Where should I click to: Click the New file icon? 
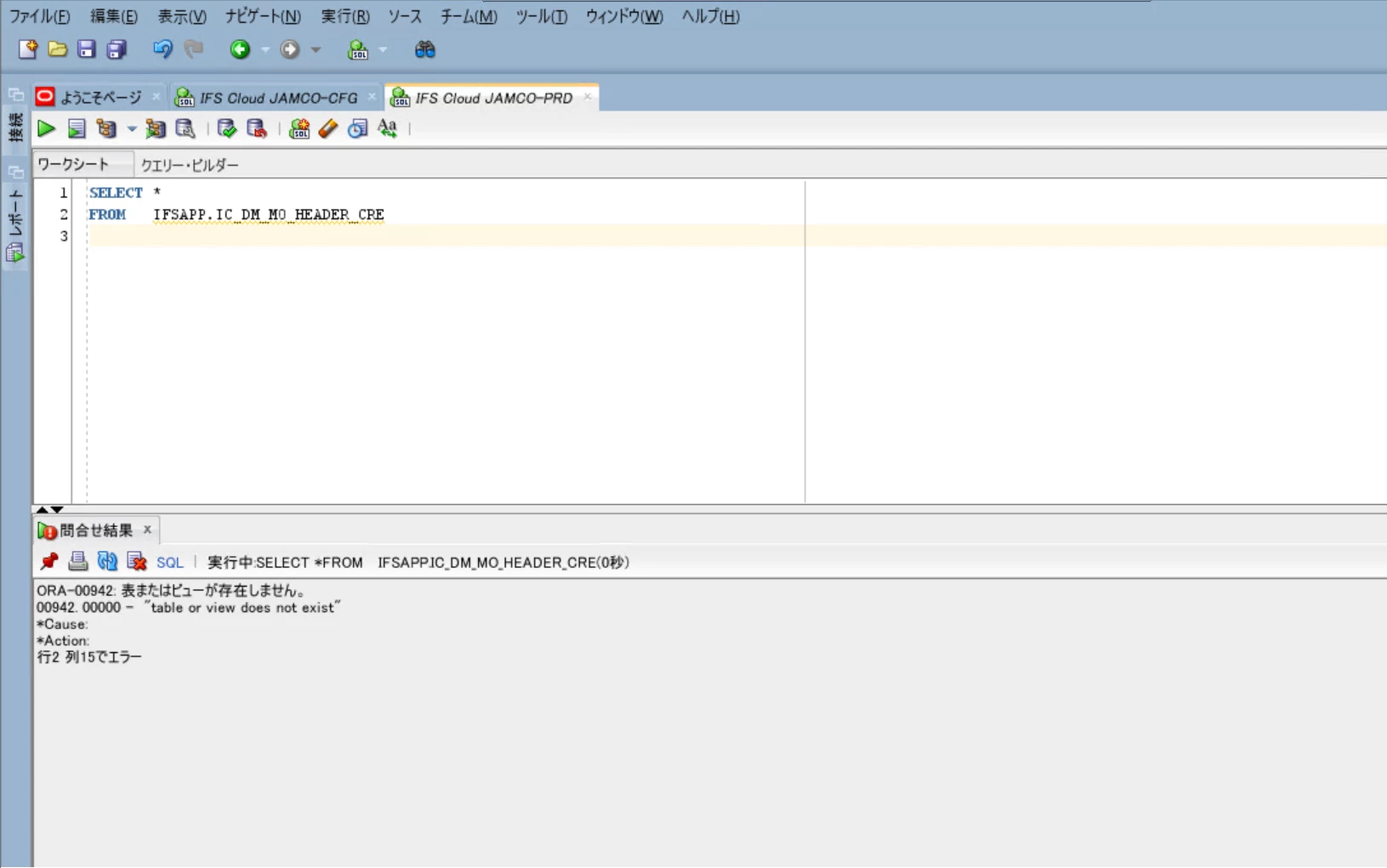click(x=27, y=49)
